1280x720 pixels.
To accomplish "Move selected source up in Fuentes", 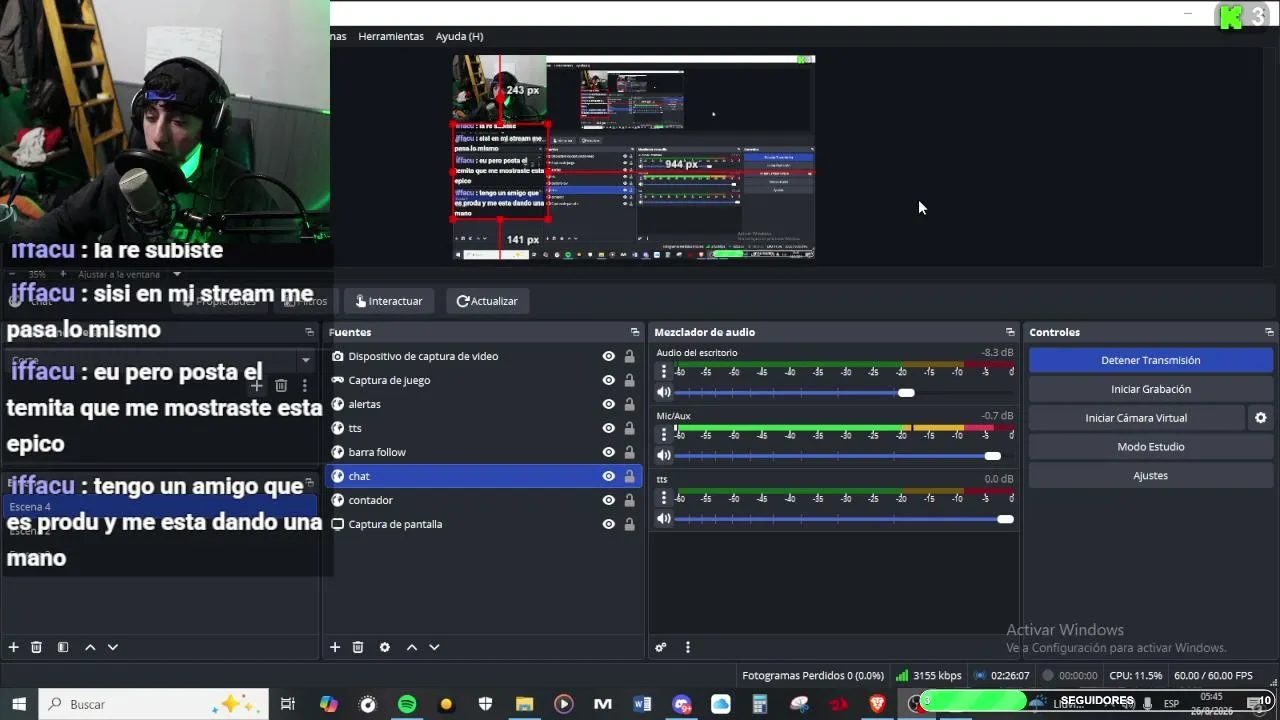I will coord(412,647).
